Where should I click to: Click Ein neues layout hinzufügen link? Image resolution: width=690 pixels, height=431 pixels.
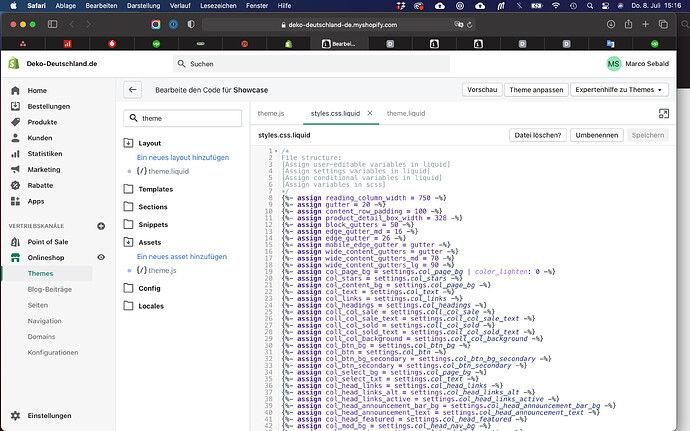click(x=183, y=157)
